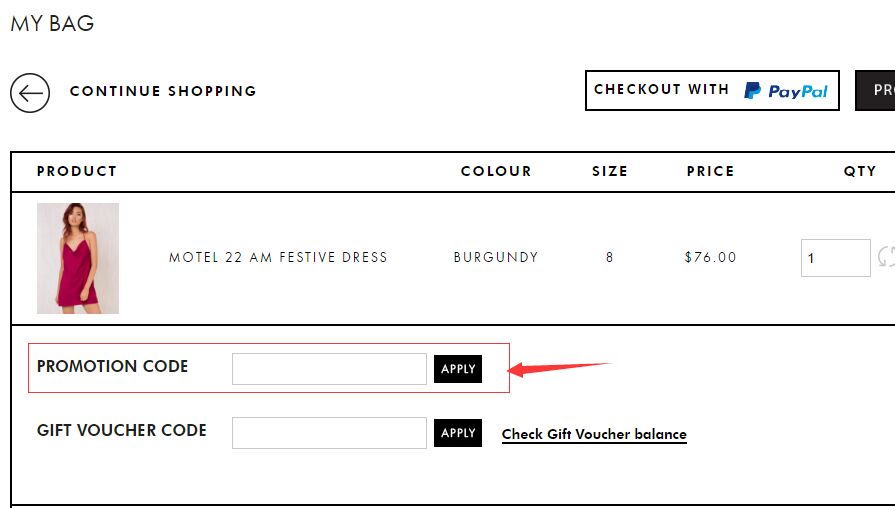Viewport: 895px width, 508px height.
Task: Click the Size column header
Action: tap(610, 171)
